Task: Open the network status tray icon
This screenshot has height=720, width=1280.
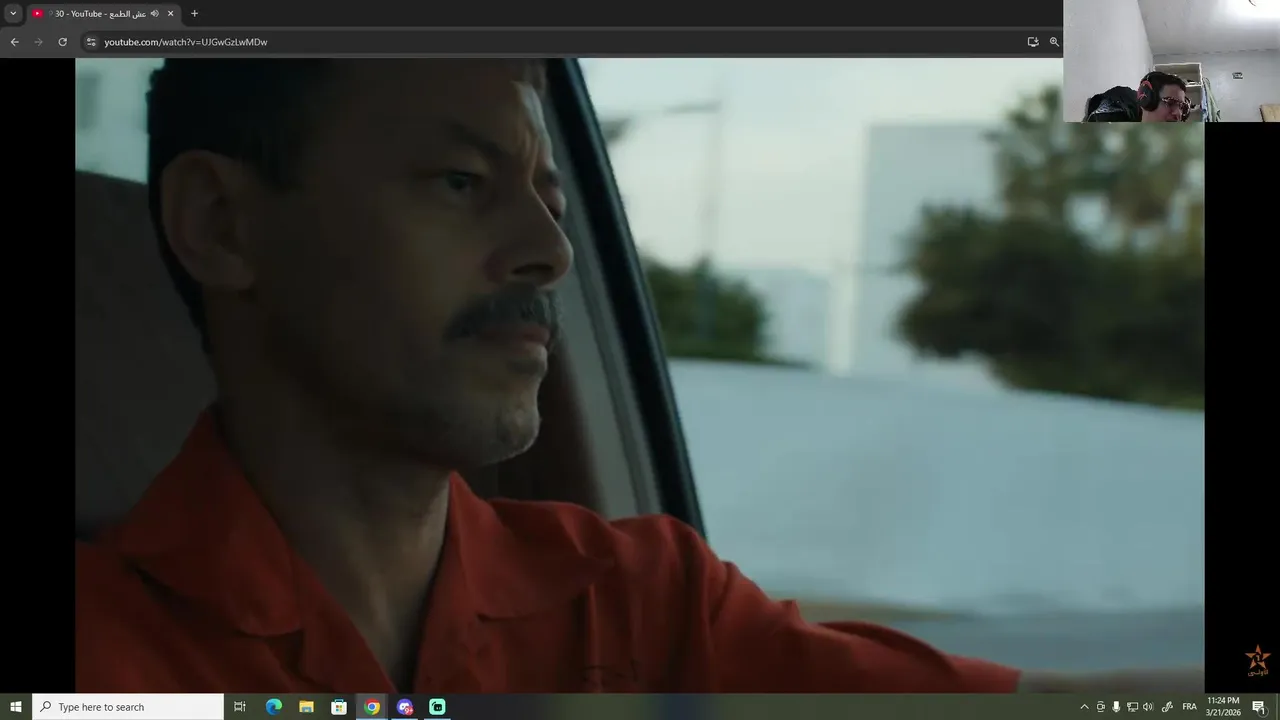Action: (x=1132, y=707)
